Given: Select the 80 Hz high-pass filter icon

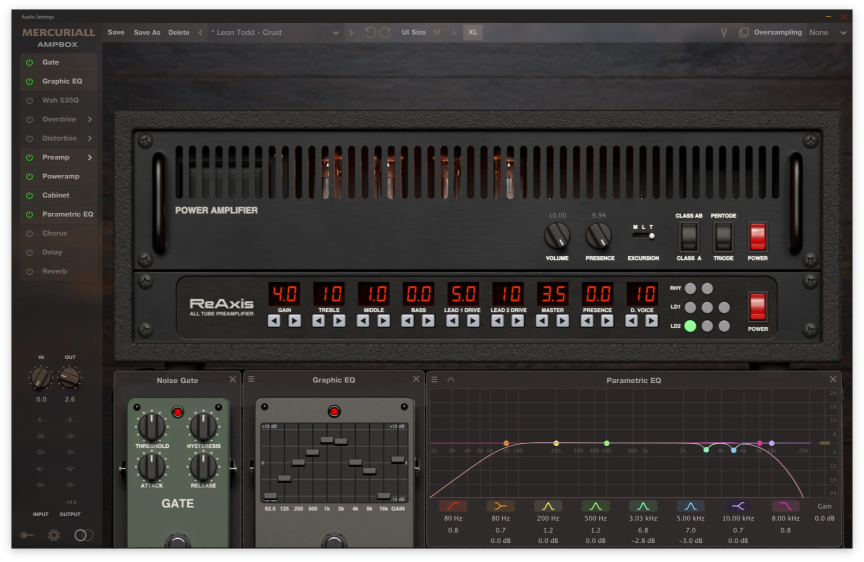Looking at the screenshot, I should click(453, 506).
